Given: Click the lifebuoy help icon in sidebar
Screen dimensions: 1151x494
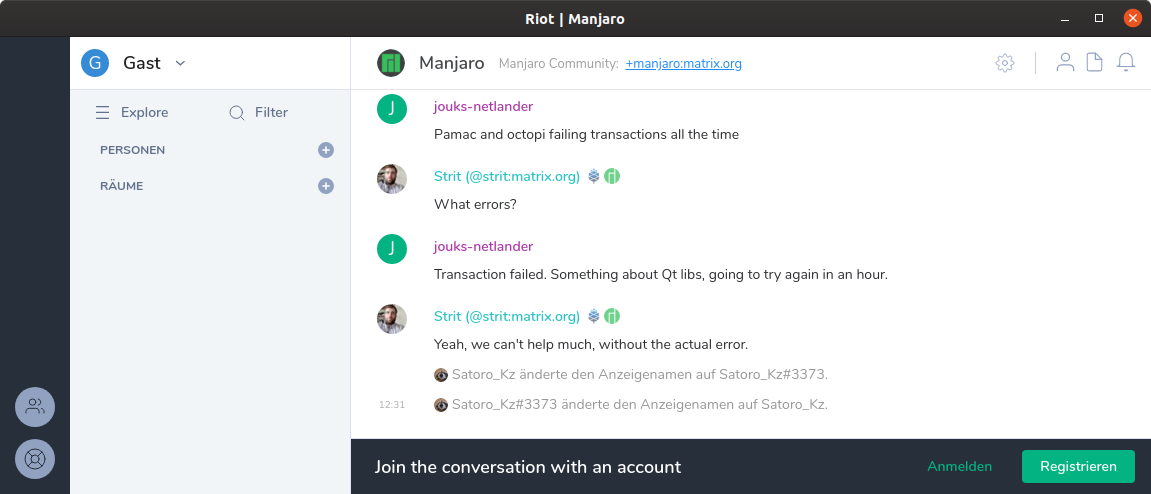Looking at the screenshot, I should pyautogui.click(x=35, y=459).
